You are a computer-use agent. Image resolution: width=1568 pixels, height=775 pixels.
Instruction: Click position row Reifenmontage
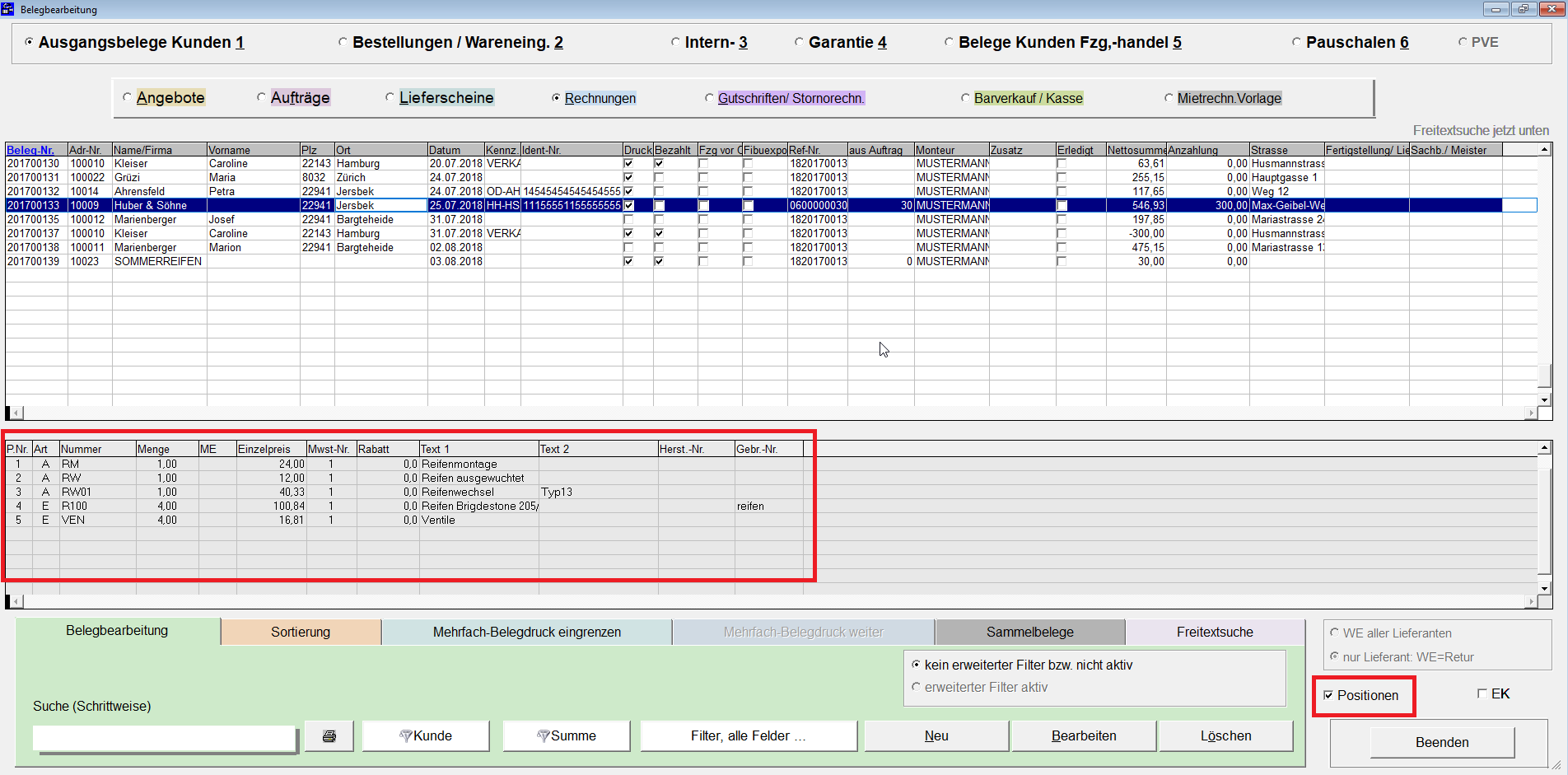[x=404, y=464]
